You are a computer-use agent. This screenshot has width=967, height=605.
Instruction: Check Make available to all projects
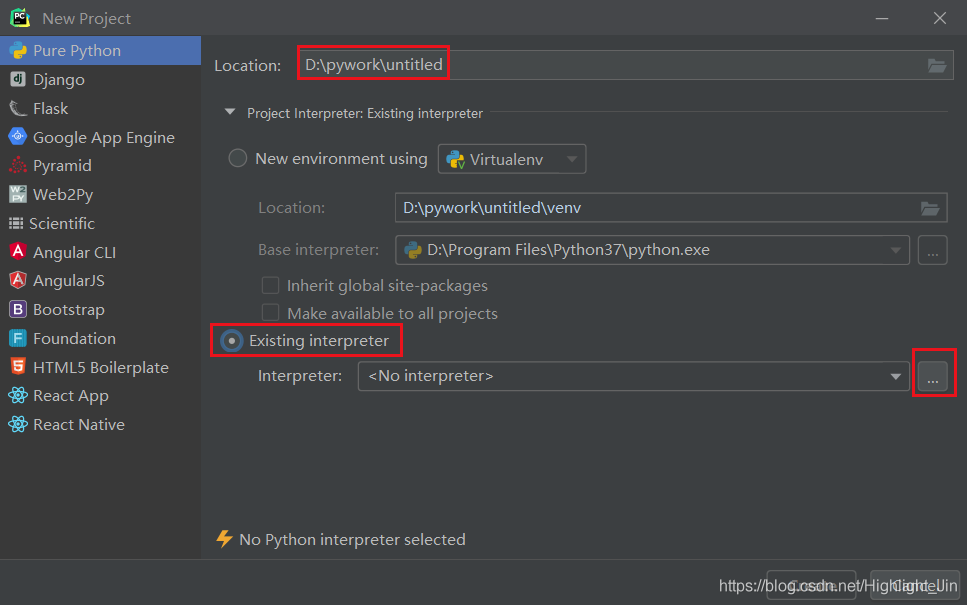coord(270,313)
